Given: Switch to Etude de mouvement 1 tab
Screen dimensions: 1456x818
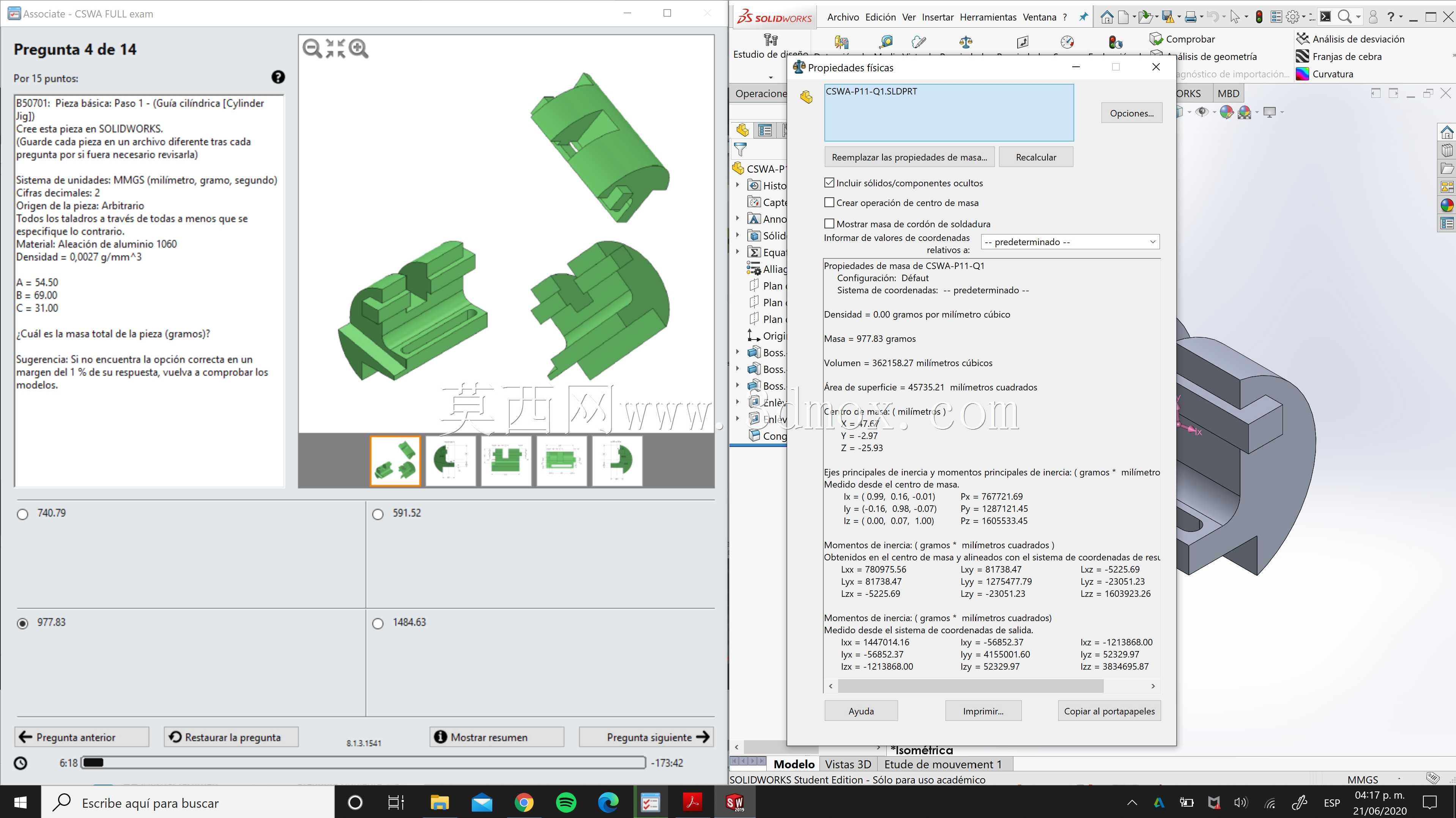Looking at the screenshot, I should [943, 765].
